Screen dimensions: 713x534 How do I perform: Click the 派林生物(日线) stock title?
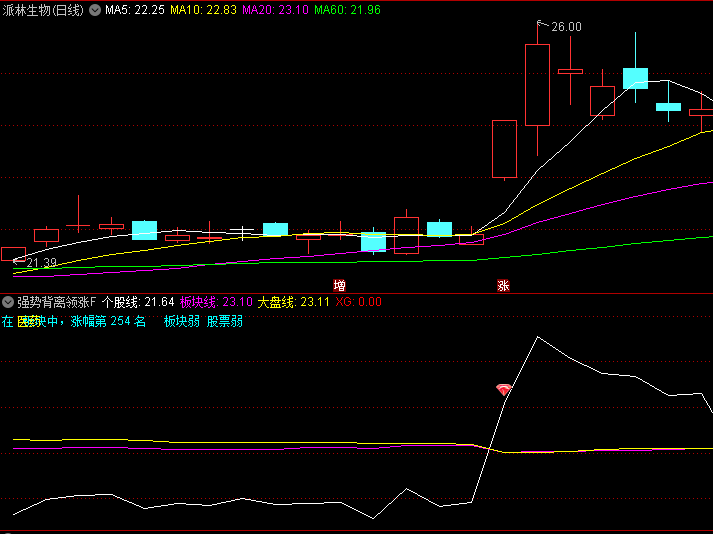click(x=43, y=10)
